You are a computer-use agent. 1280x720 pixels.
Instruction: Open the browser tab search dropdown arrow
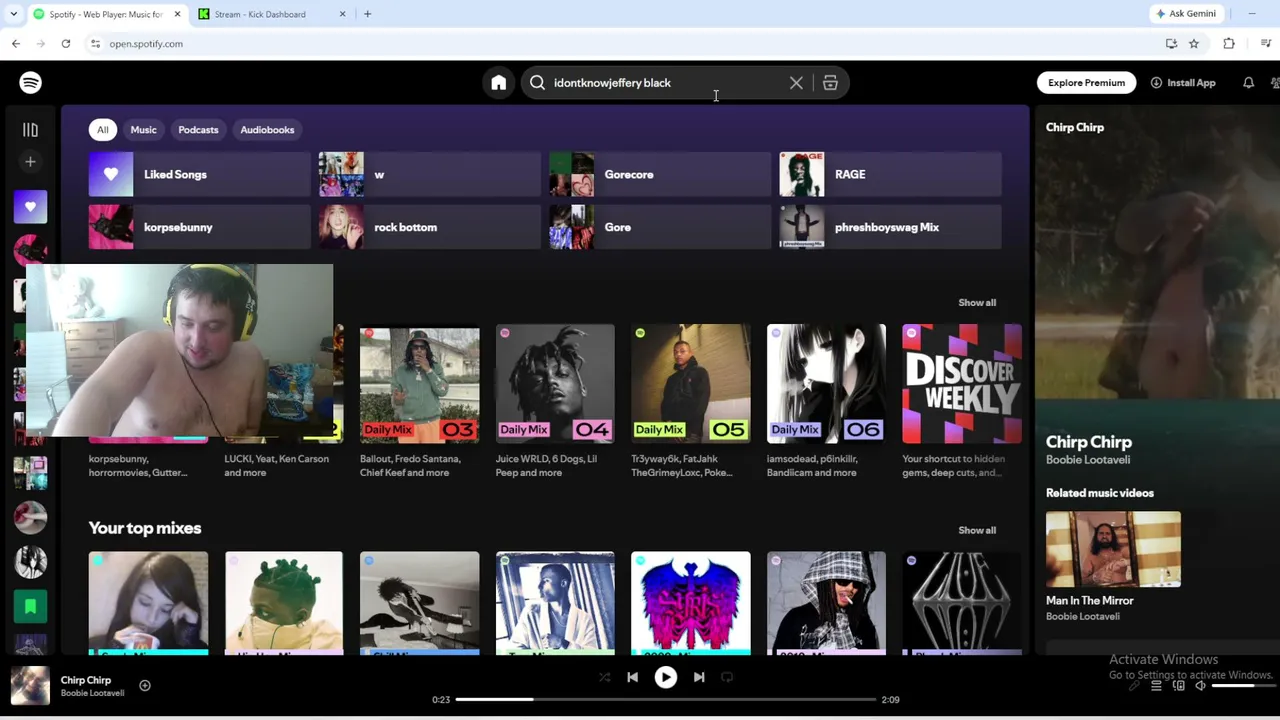click(13, 14)
